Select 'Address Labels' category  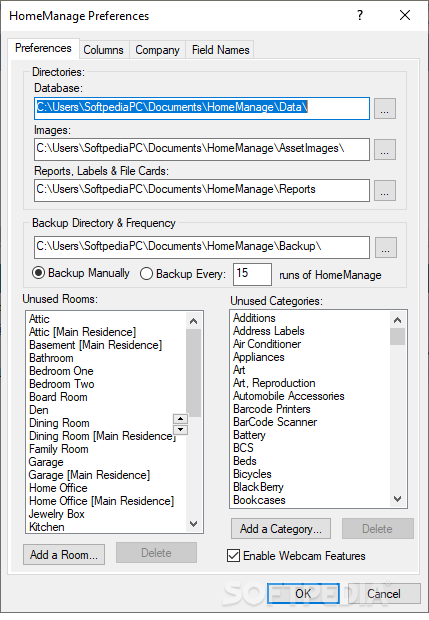point(269,331)
